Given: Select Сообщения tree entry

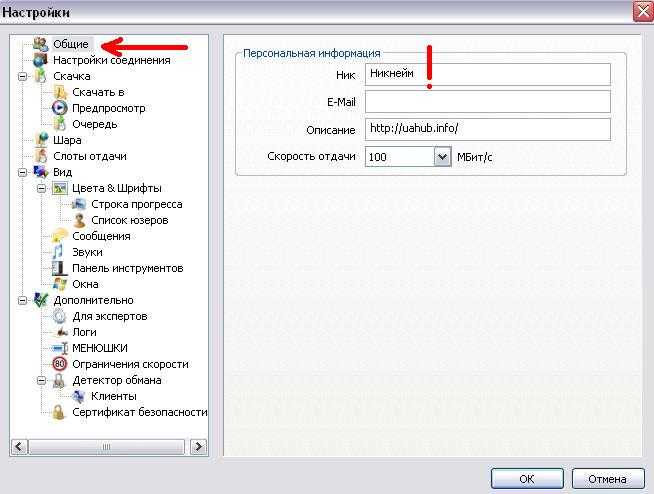Looking at the screenshot, I should (x=101, y=236).
